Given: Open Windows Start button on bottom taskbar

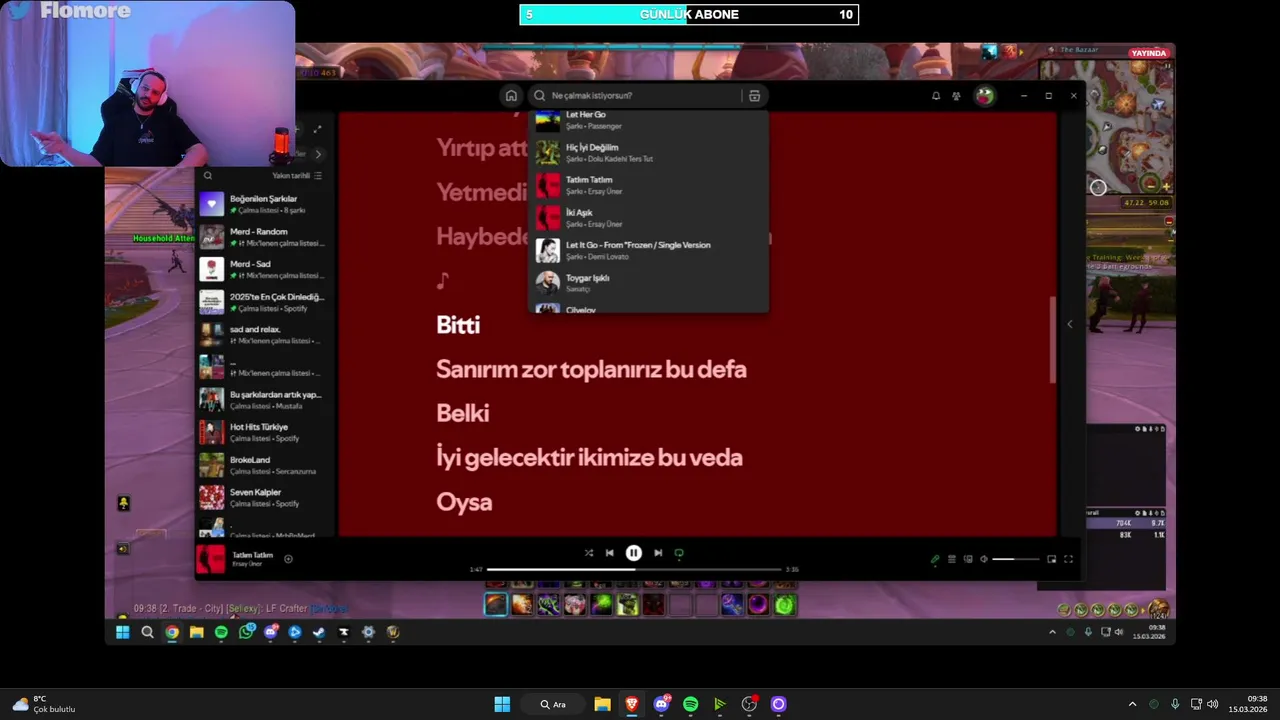Looking at the screenshot, I should 502,704.
